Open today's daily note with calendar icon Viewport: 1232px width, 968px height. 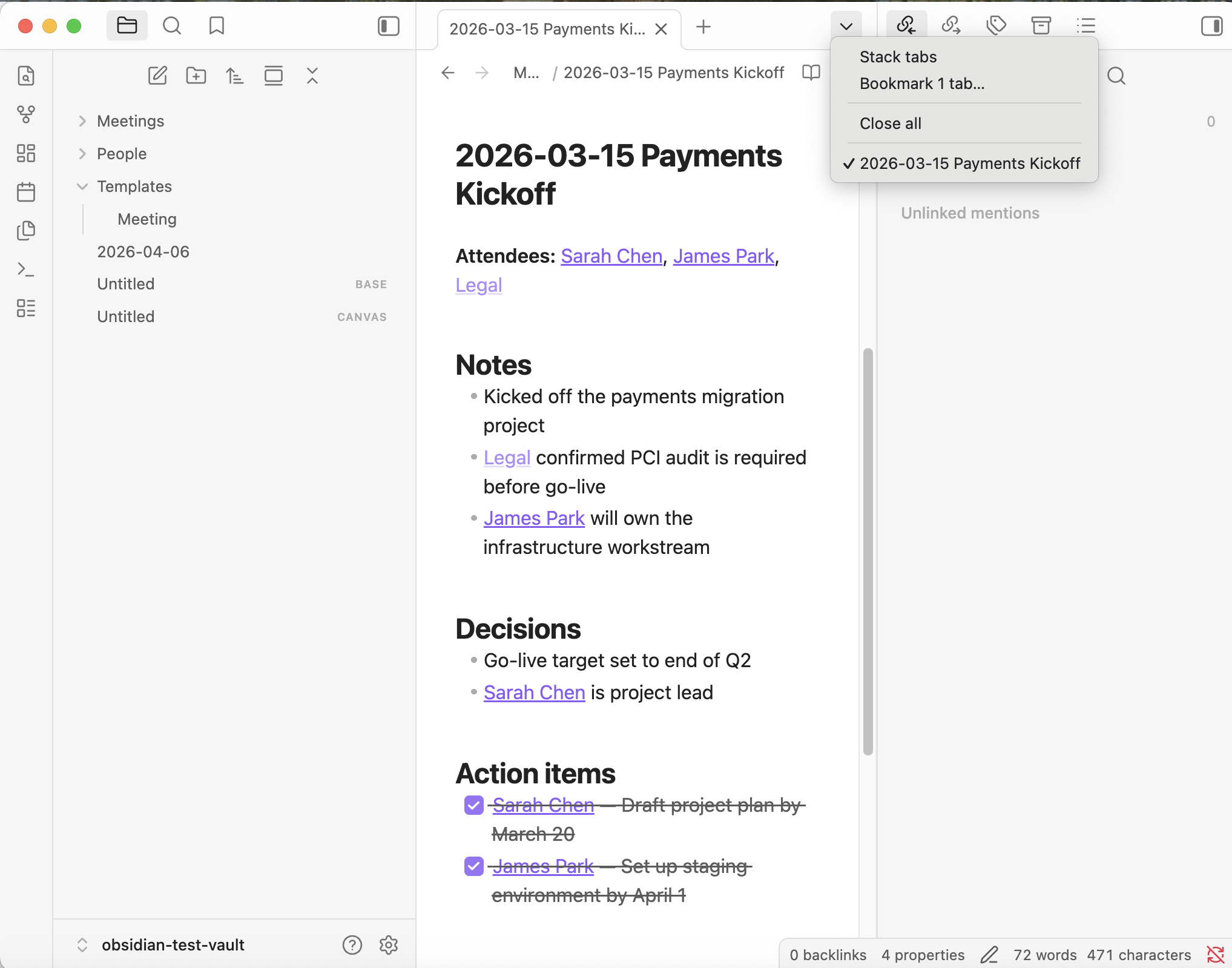(26, 192)
